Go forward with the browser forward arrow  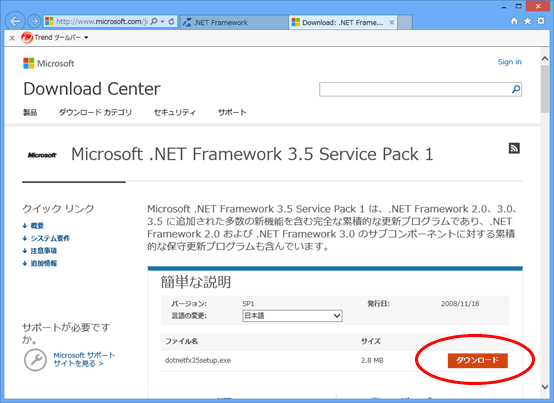34,22
